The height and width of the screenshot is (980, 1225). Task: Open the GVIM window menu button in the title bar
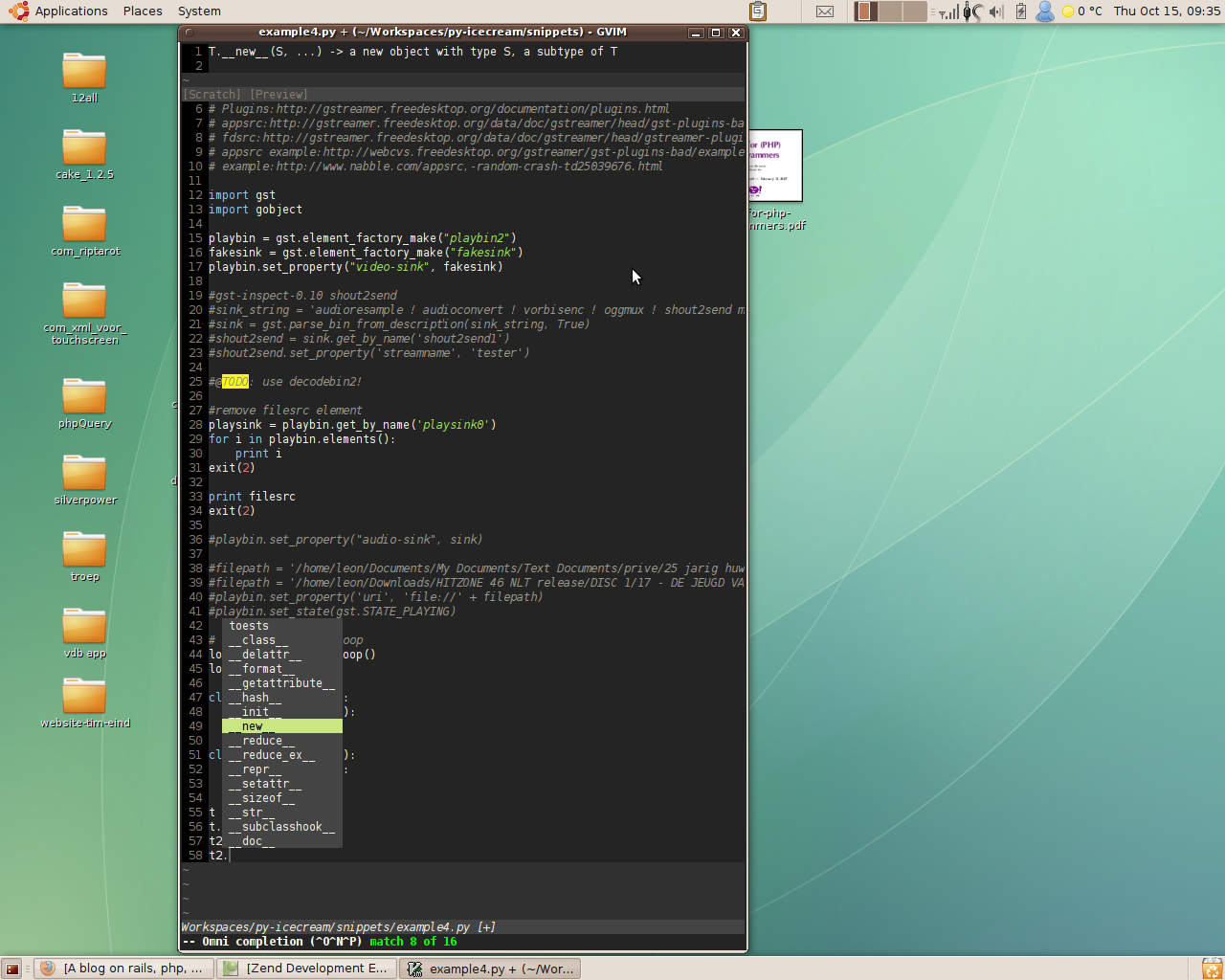point(189,33)
